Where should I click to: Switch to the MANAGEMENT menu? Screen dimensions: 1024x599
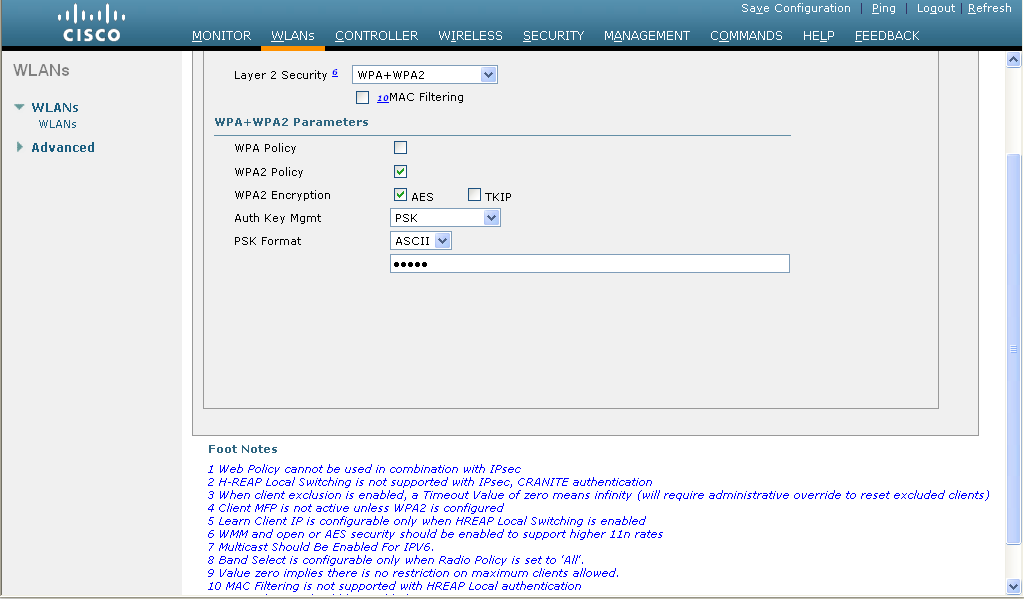tap(647, 36)
